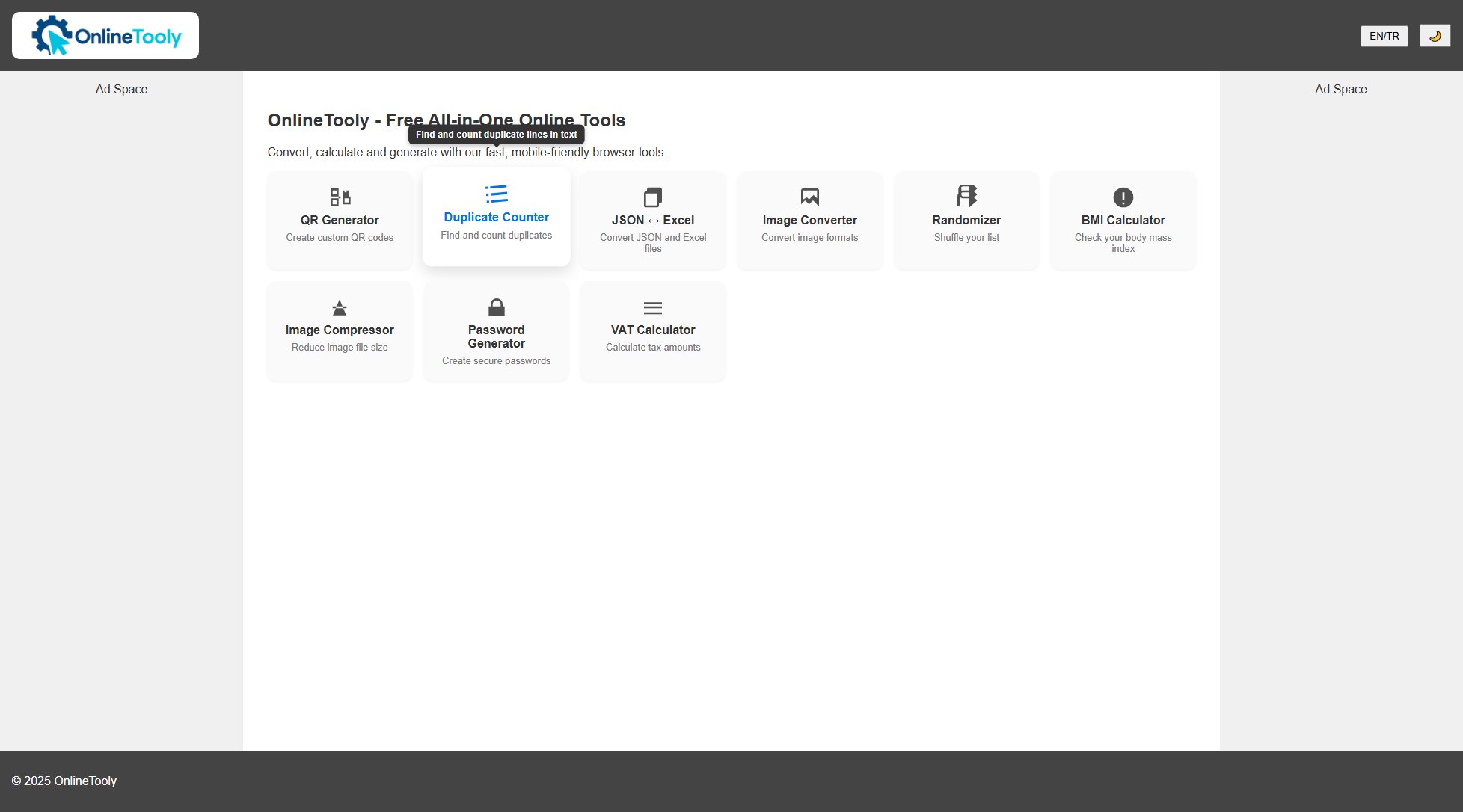The height and width of the screenshot is (812, 1463).
Task: Click the left Ad Space label
Action: (x=121, y=89)
